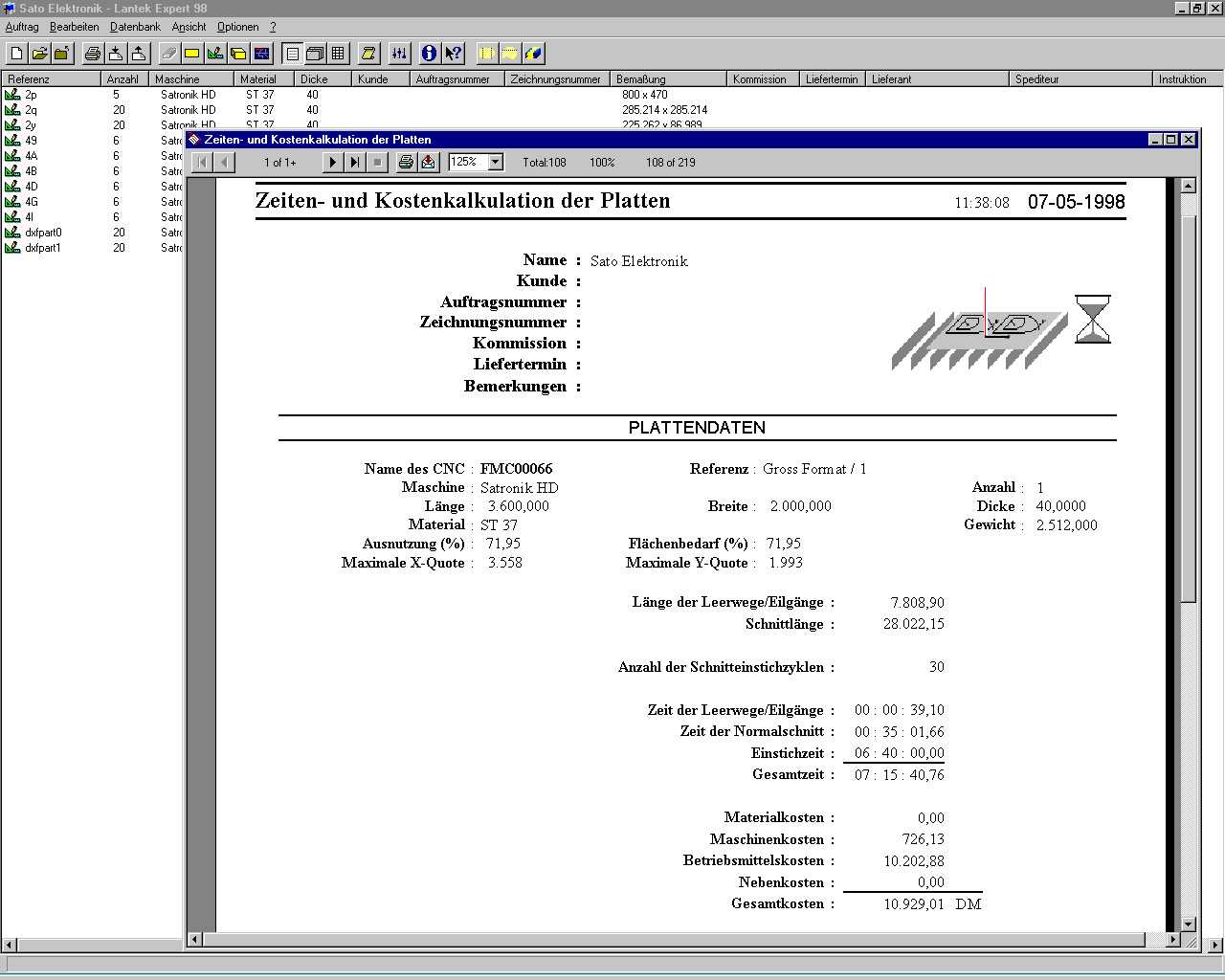Click the blue information icon
The image size is (1225, 980).
(x=430, y=54)
